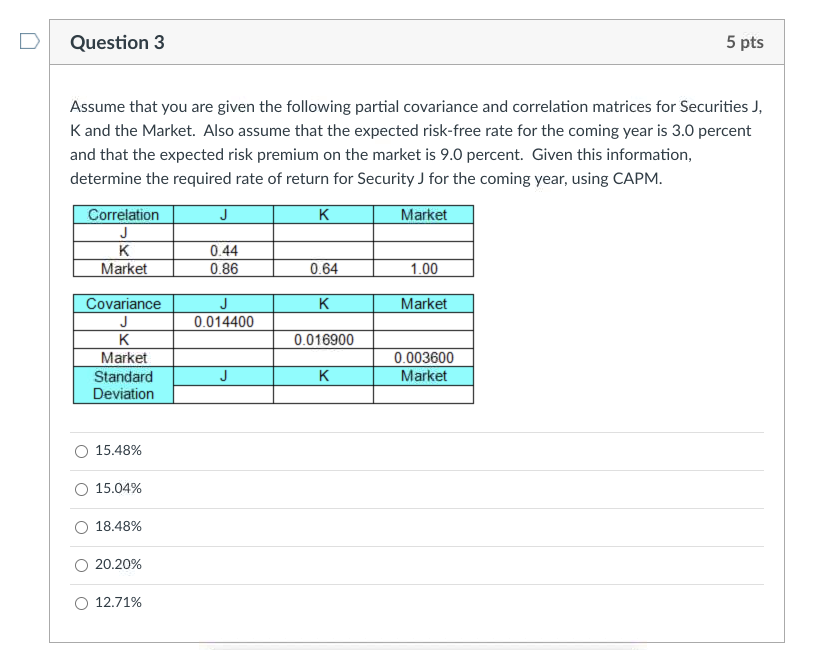This screenshot has width=838, height=650.
Task: Click the empty cell under J for row J
Action: 222,231
